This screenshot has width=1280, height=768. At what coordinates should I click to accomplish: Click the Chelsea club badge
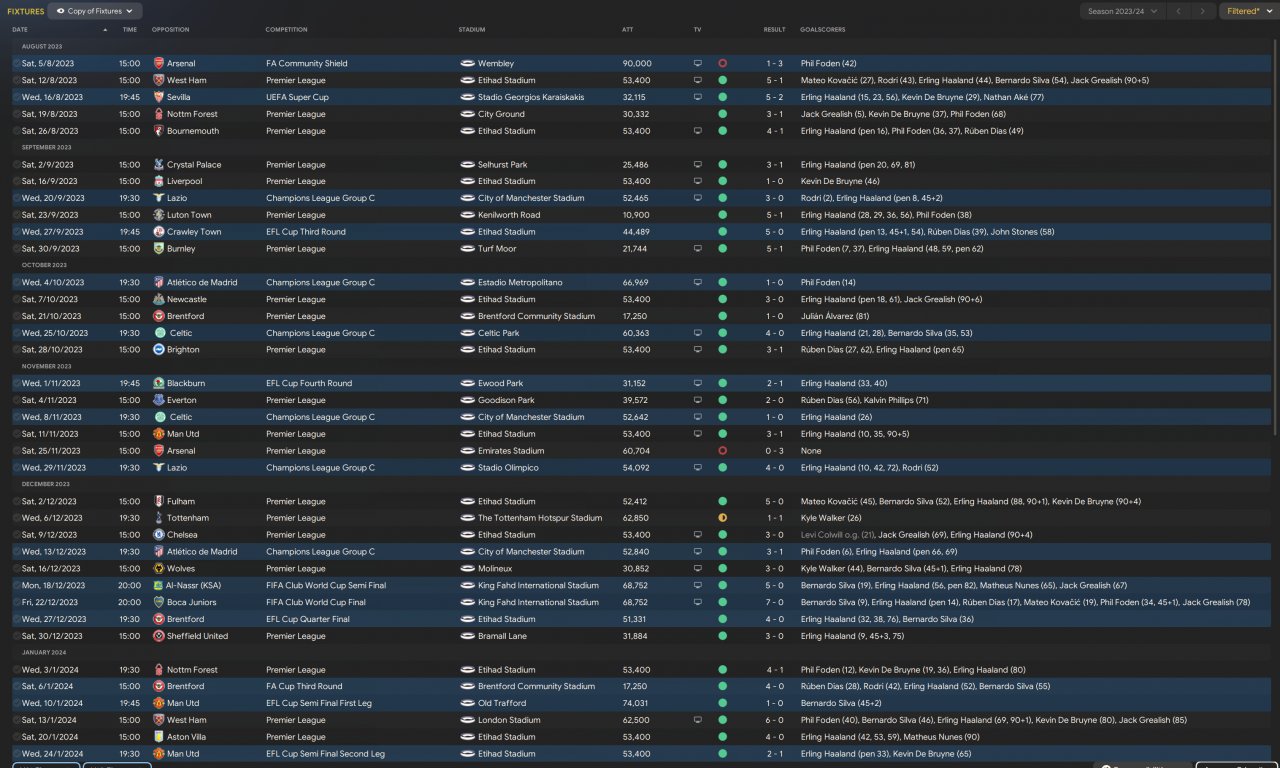[159, 535]
